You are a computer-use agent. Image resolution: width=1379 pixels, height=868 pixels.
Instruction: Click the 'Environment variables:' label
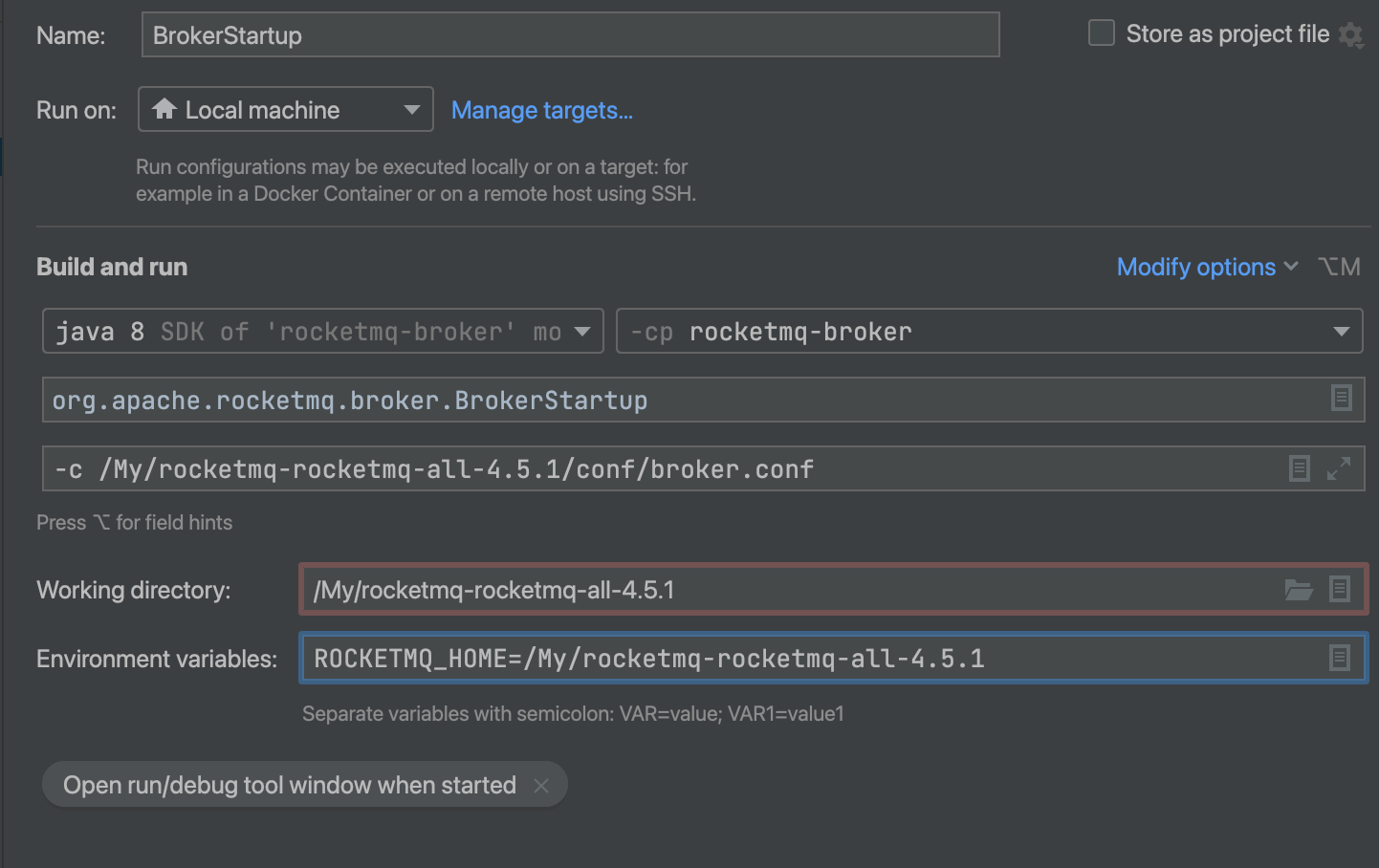pos(157,659)
